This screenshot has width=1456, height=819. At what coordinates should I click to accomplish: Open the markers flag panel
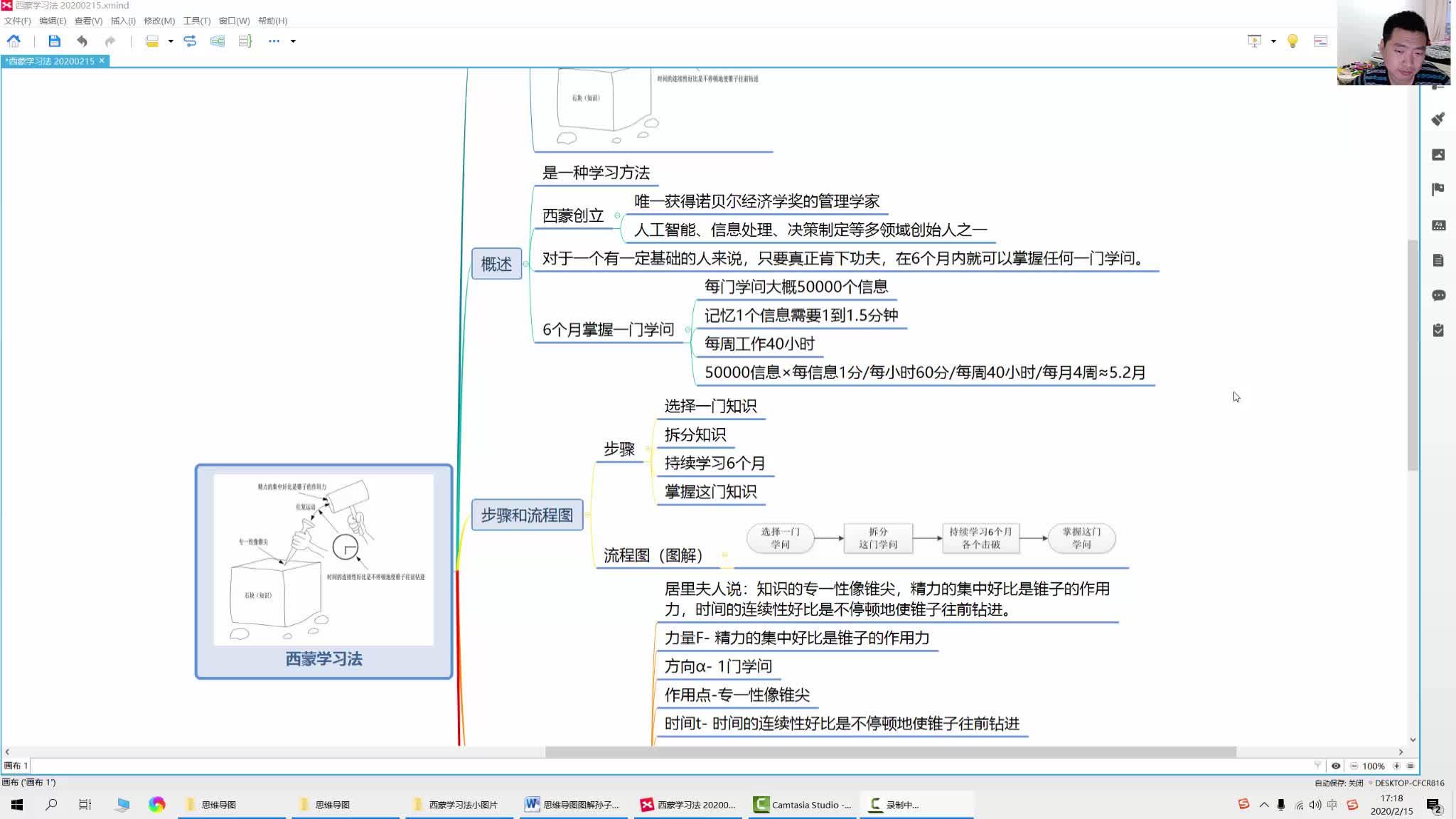[1438, 189]
